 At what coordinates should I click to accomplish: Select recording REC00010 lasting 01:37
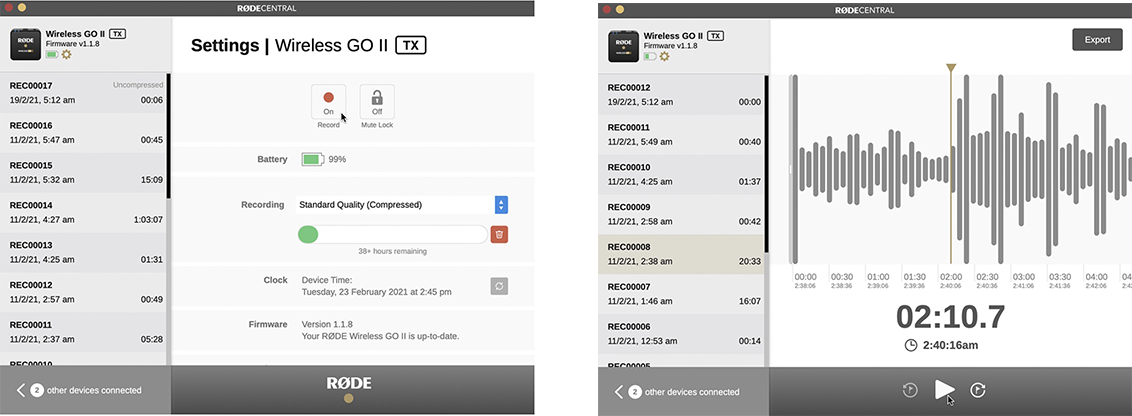[682, 174]
